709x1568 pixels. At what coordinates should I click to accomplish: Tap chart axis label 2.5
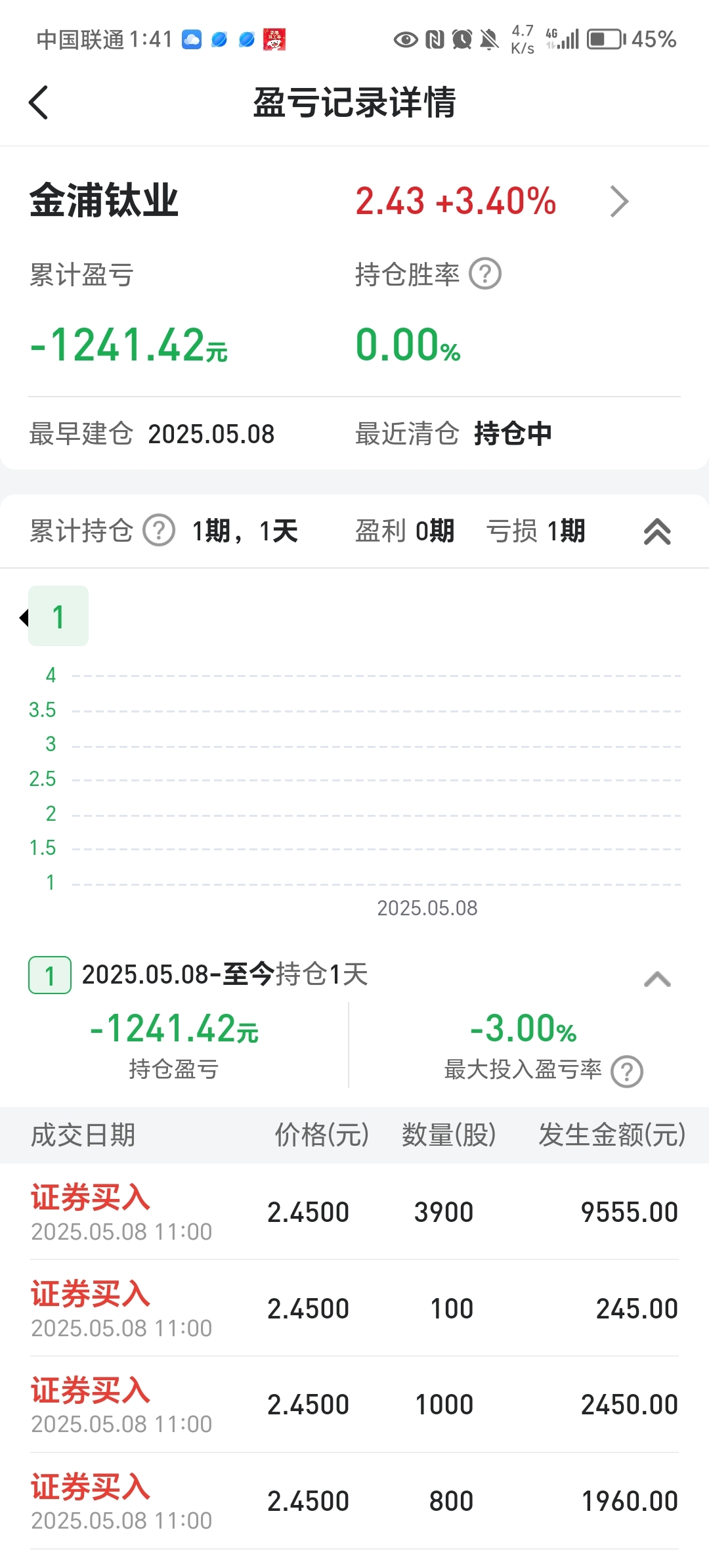[x=43, y=779]
